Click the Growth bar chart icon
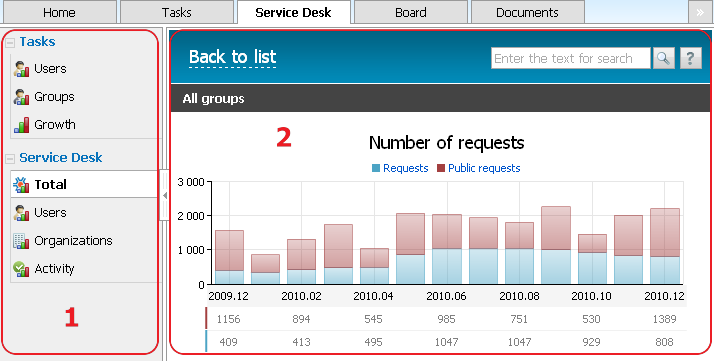 [21, 125]
